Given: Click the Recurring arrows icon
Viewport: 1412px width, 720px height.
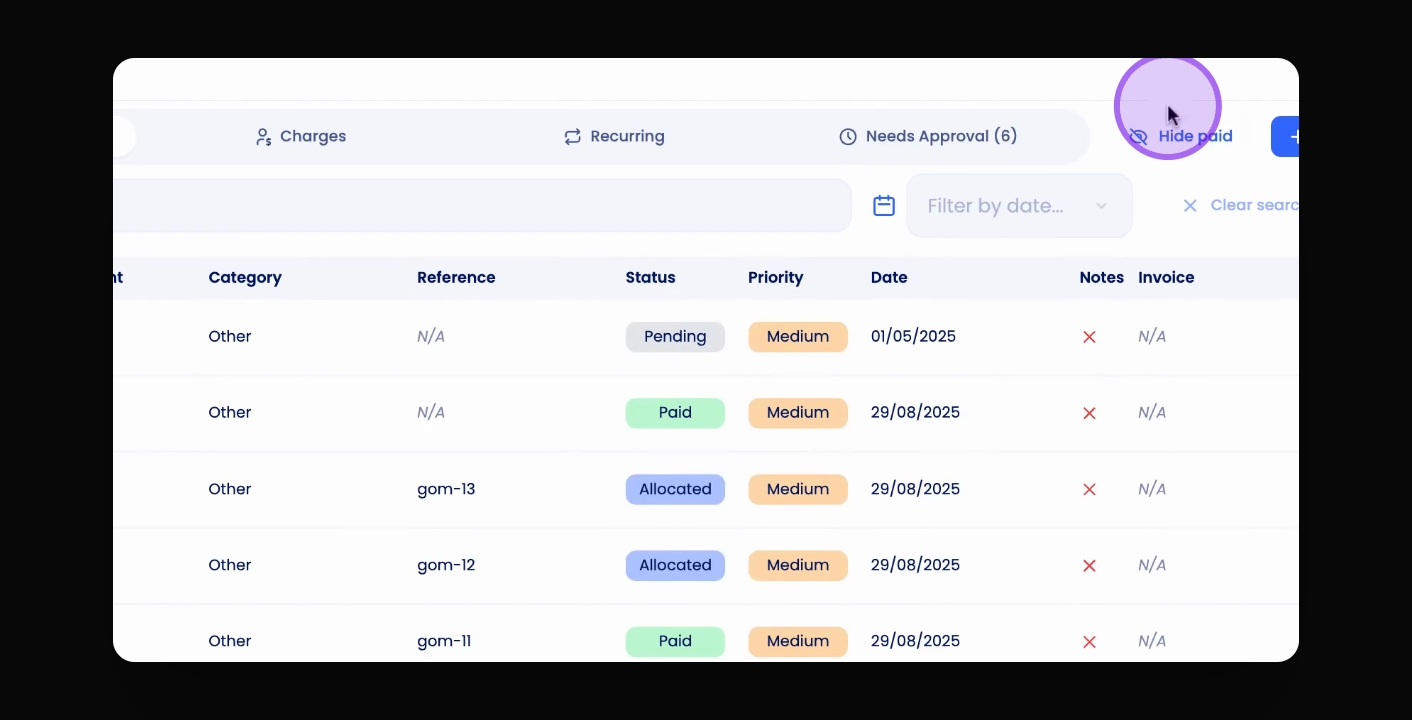Looking at the screenshot, I should click(572, 137).
